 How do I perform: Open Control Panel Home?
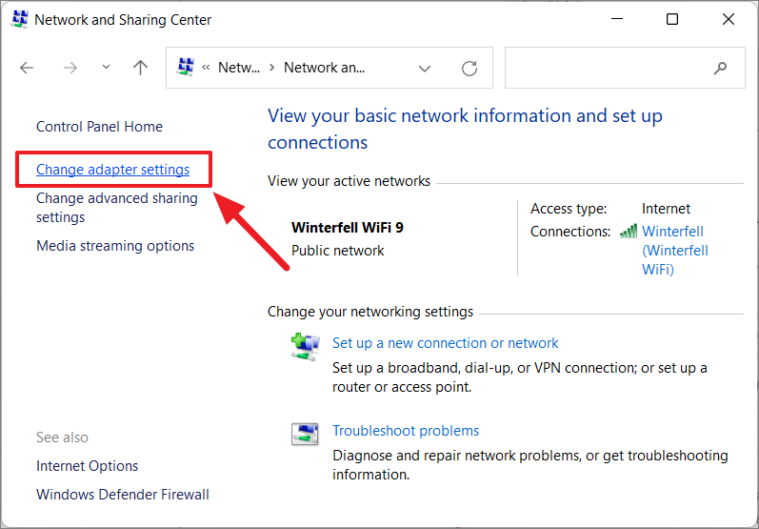(x=99, y=127)
